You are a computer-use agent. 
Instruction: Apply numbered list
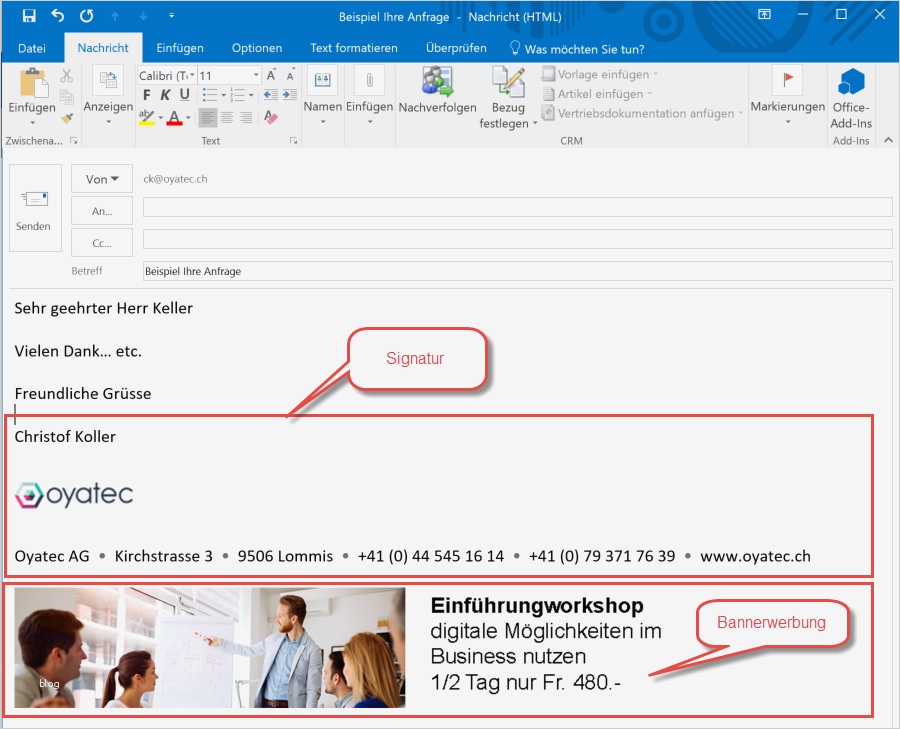pos(237,95)
